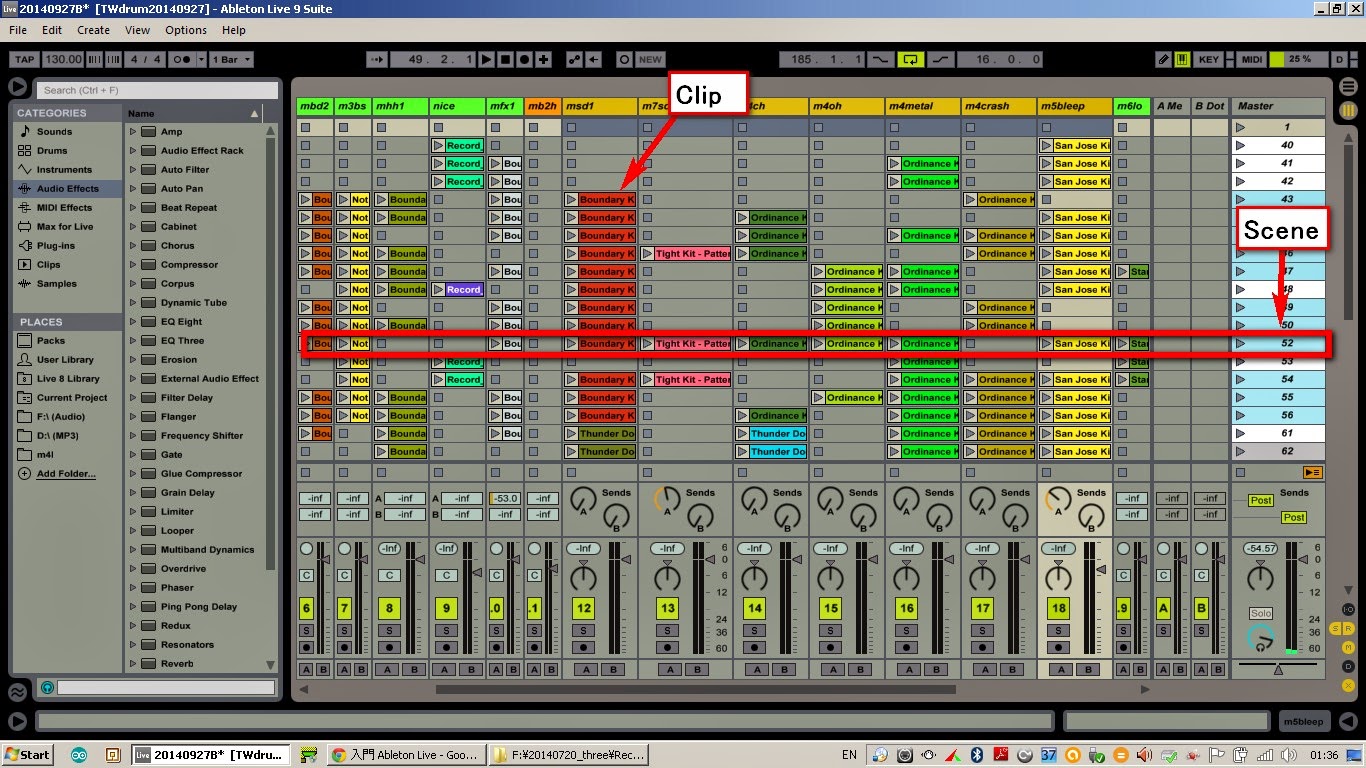Open the Groove Pool wave icon
Viewport: 1366px width, 768px height.
(x=17, y=691)
